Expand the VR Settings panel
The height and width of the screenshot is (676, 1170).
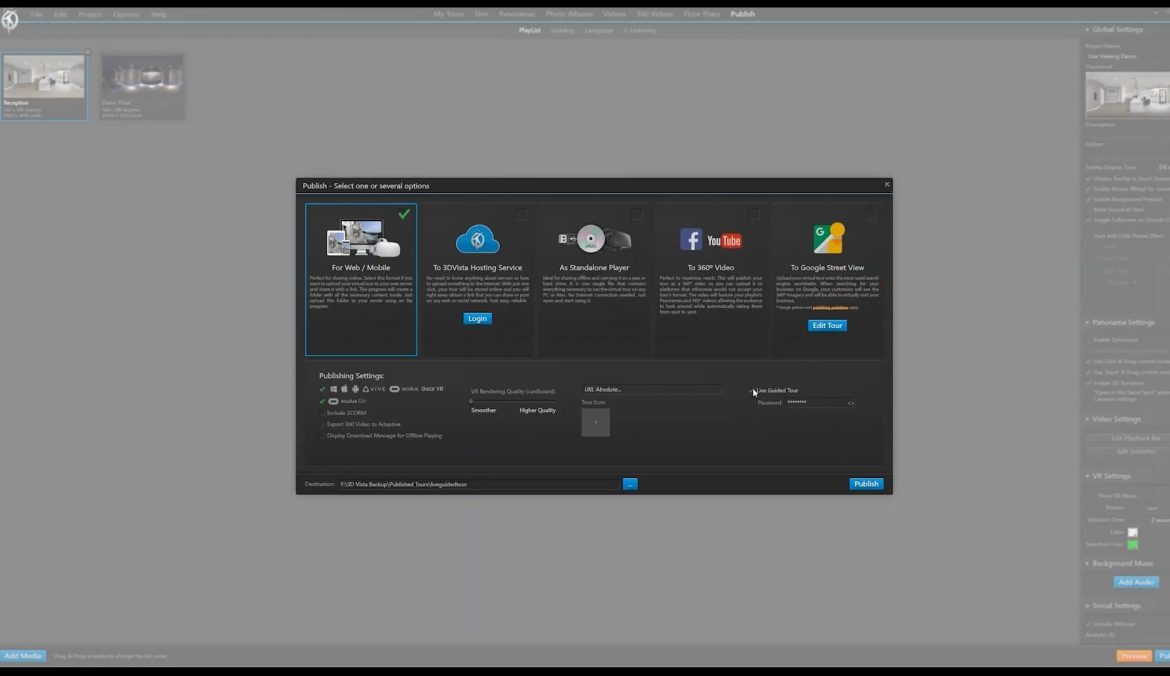point(1087,475)
